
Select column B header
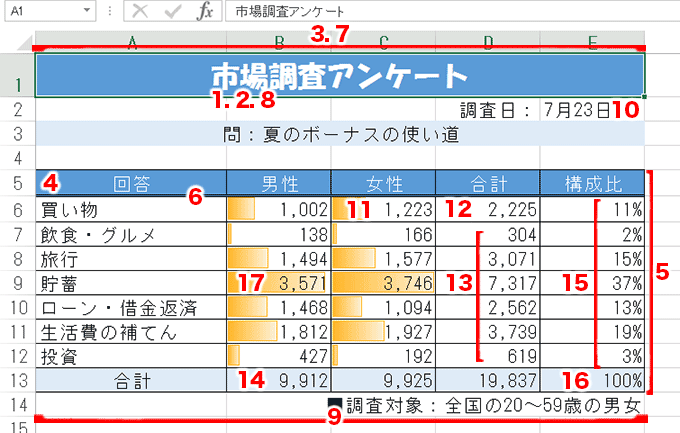pos(278,40)
